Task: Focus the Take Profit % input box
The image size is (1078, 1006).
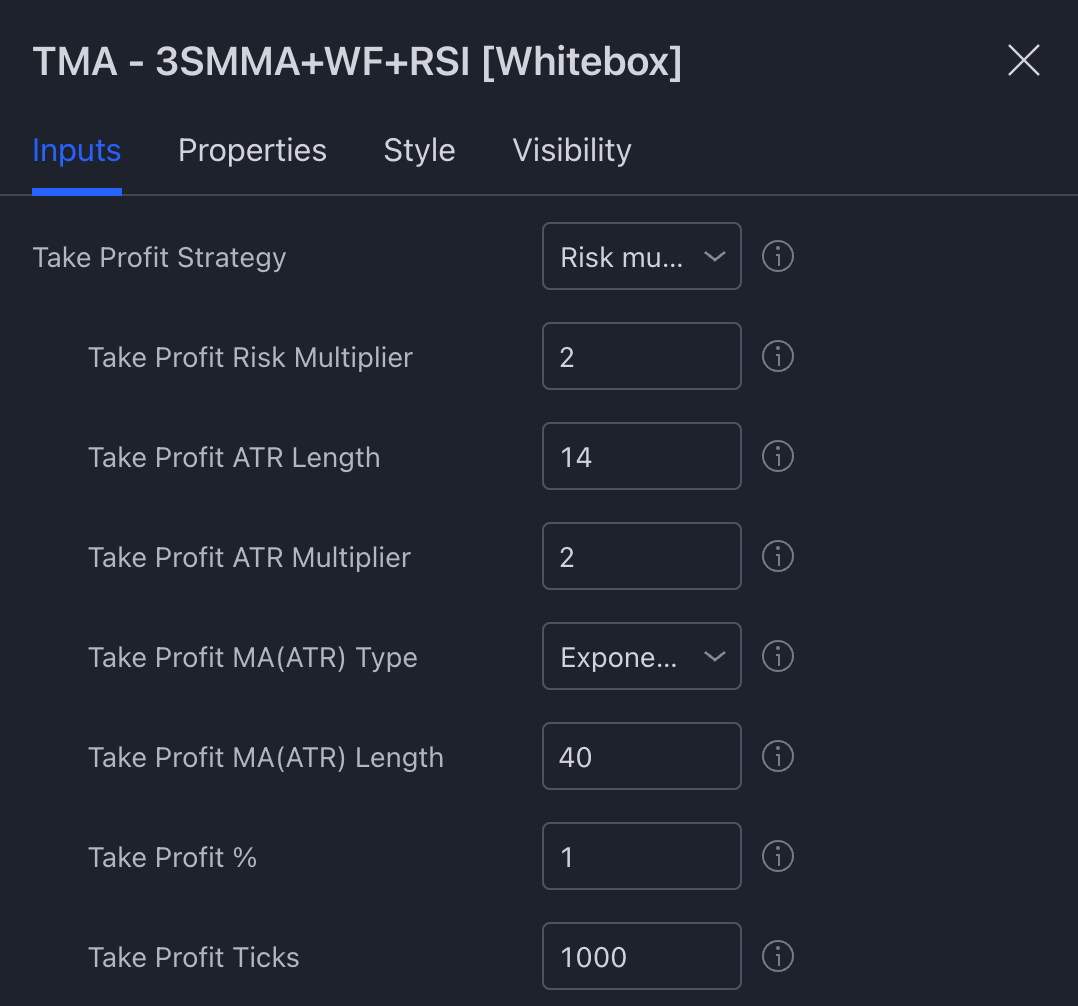Action: [x=641, y=856]
